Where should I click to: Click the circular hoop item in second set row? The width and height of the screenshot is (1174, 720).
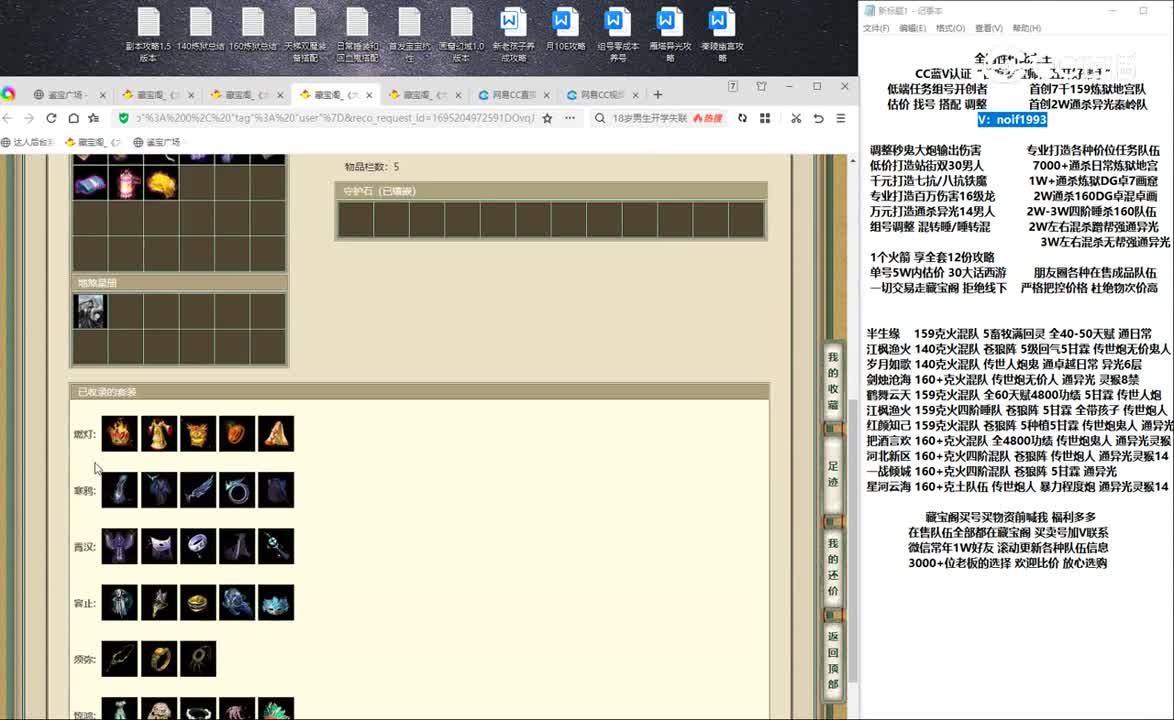237,490
